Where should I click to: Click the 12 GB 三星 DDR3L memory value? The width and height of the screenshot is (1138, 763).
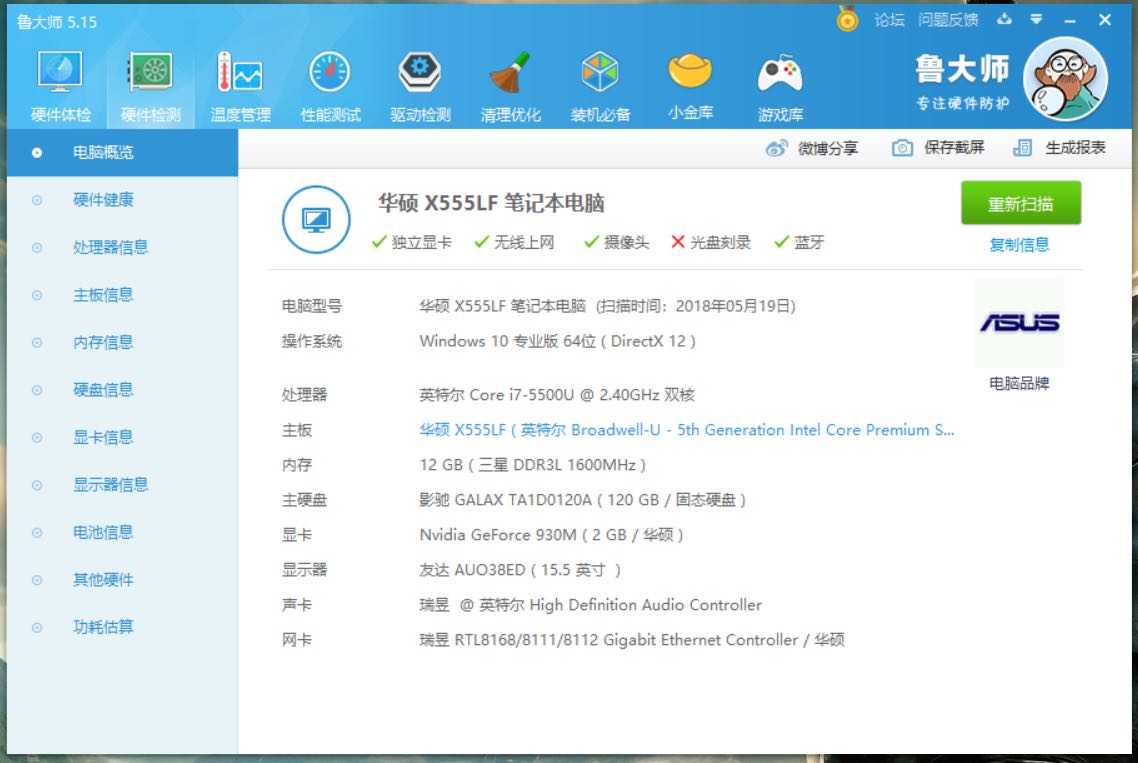[532, 465]
